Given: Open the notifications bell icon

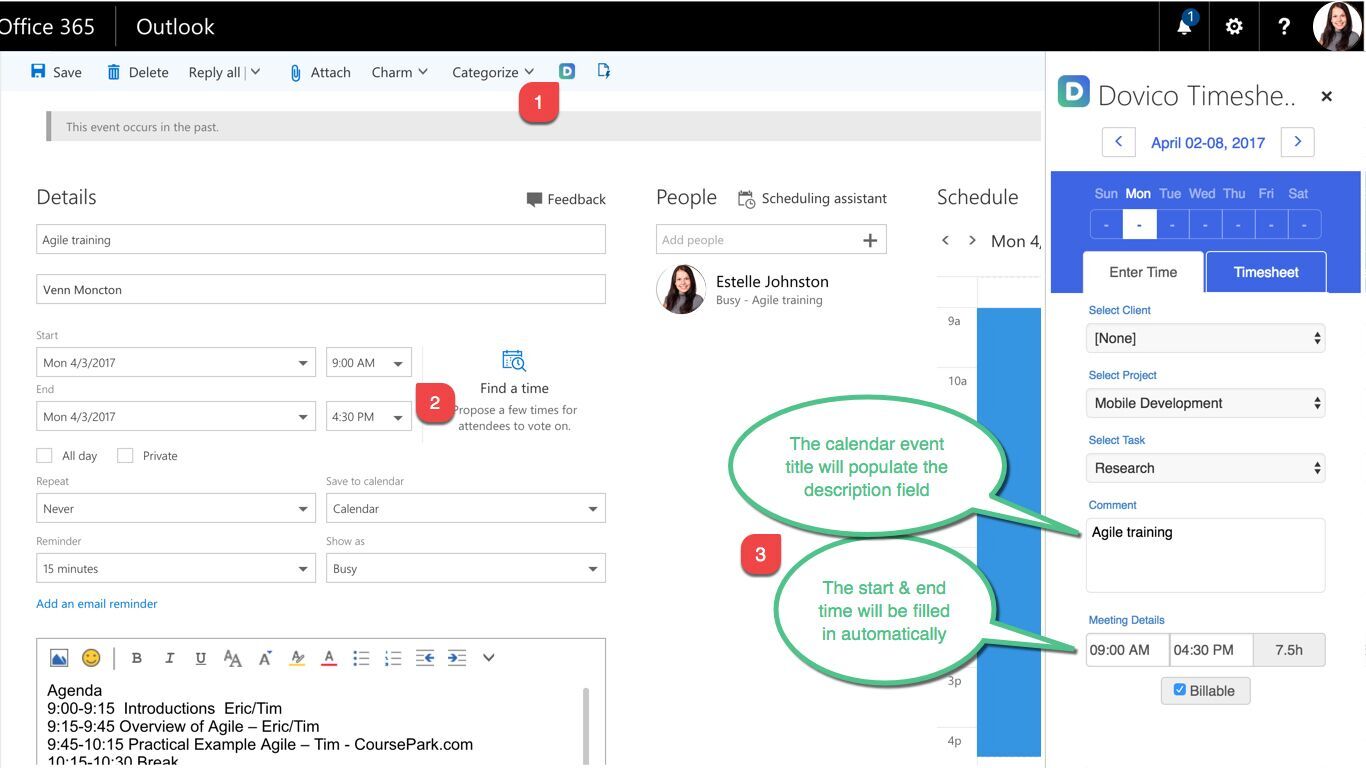Looking at the screenshot, I should pyautogui.click(x=1184, y=26).
